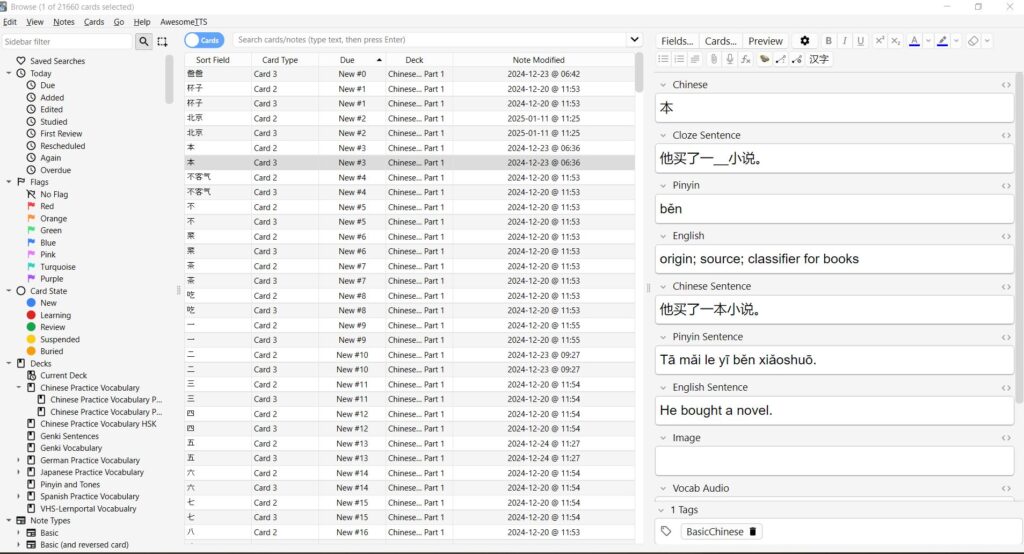The height and width of the screenshot is (554, 1024).
Task: Collapse the Chinese field chevron
Action: click(663, 85)
